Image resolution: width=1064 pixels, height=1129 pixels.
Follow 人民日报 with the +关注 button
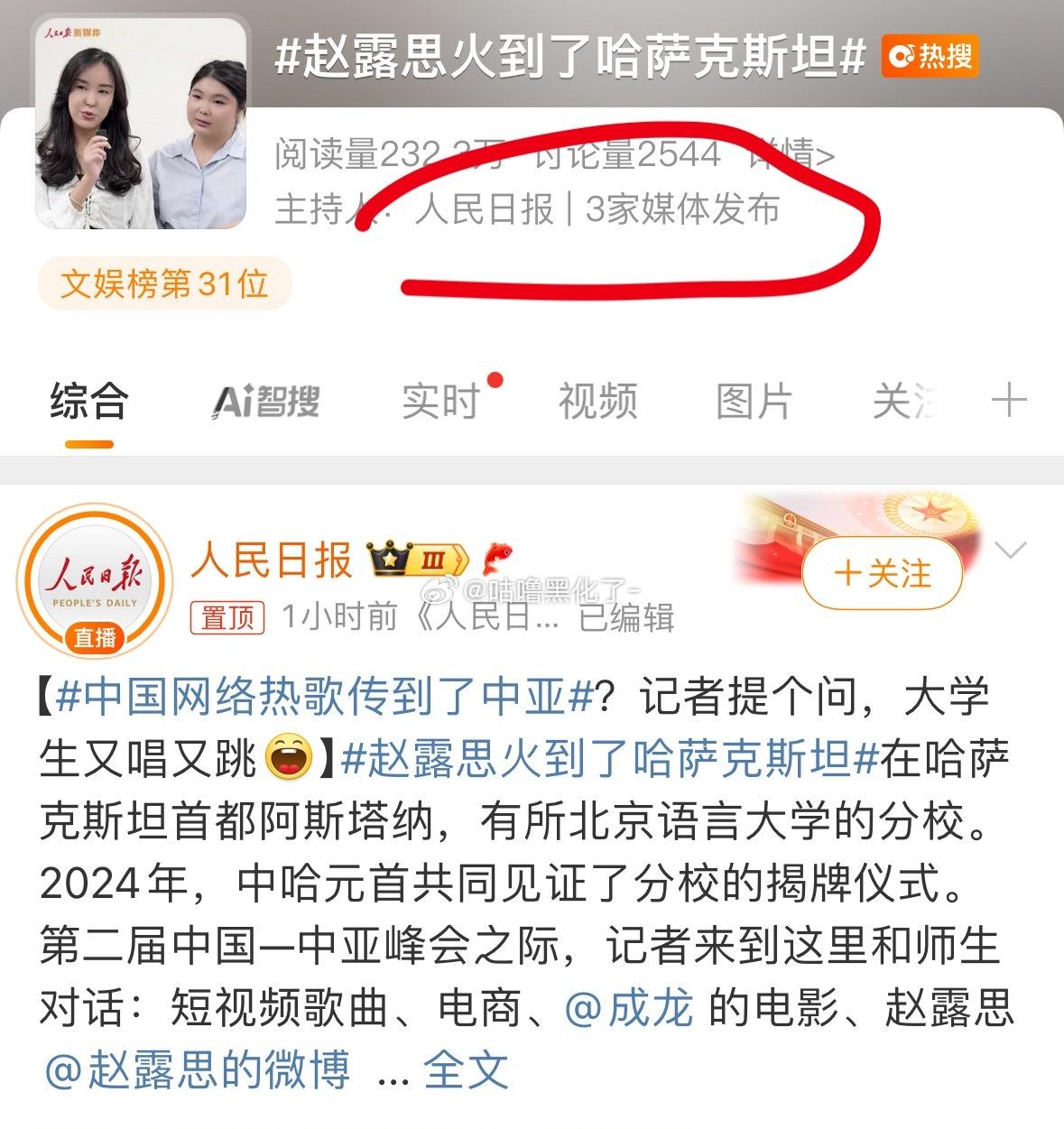pos(883,574)
